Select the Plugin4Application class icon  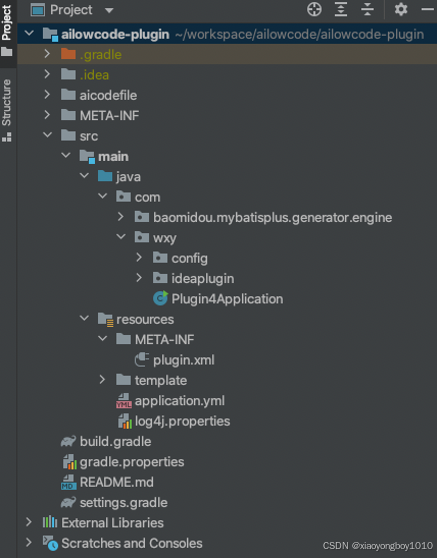pyautogui.click(x=160, y=299)
